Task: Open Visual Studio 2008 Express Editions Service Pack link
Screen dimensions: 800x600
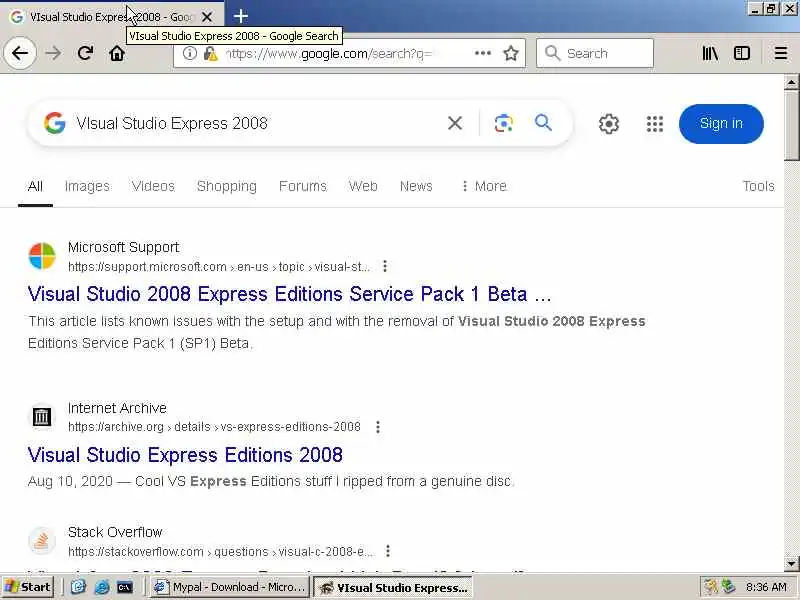Action: (x=289, y=294)
